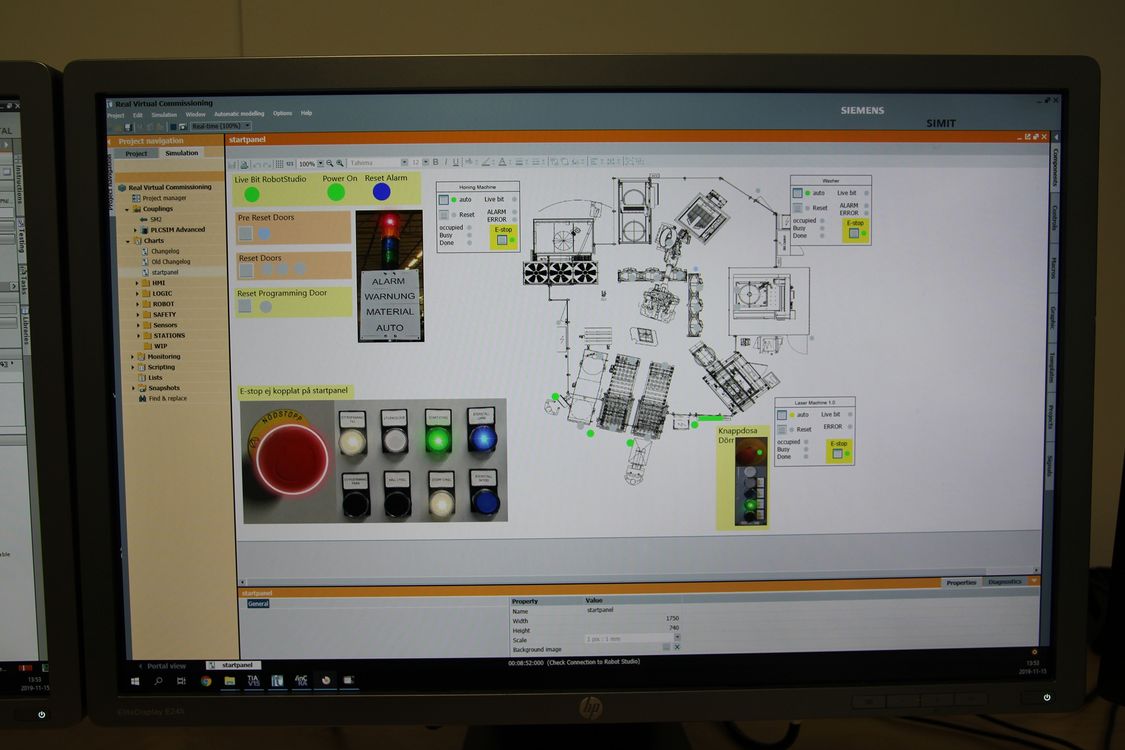Screen dimensions: 1125x750
Task: Click the taskbar search magnifier icon
Action: (x=159, y=681)
